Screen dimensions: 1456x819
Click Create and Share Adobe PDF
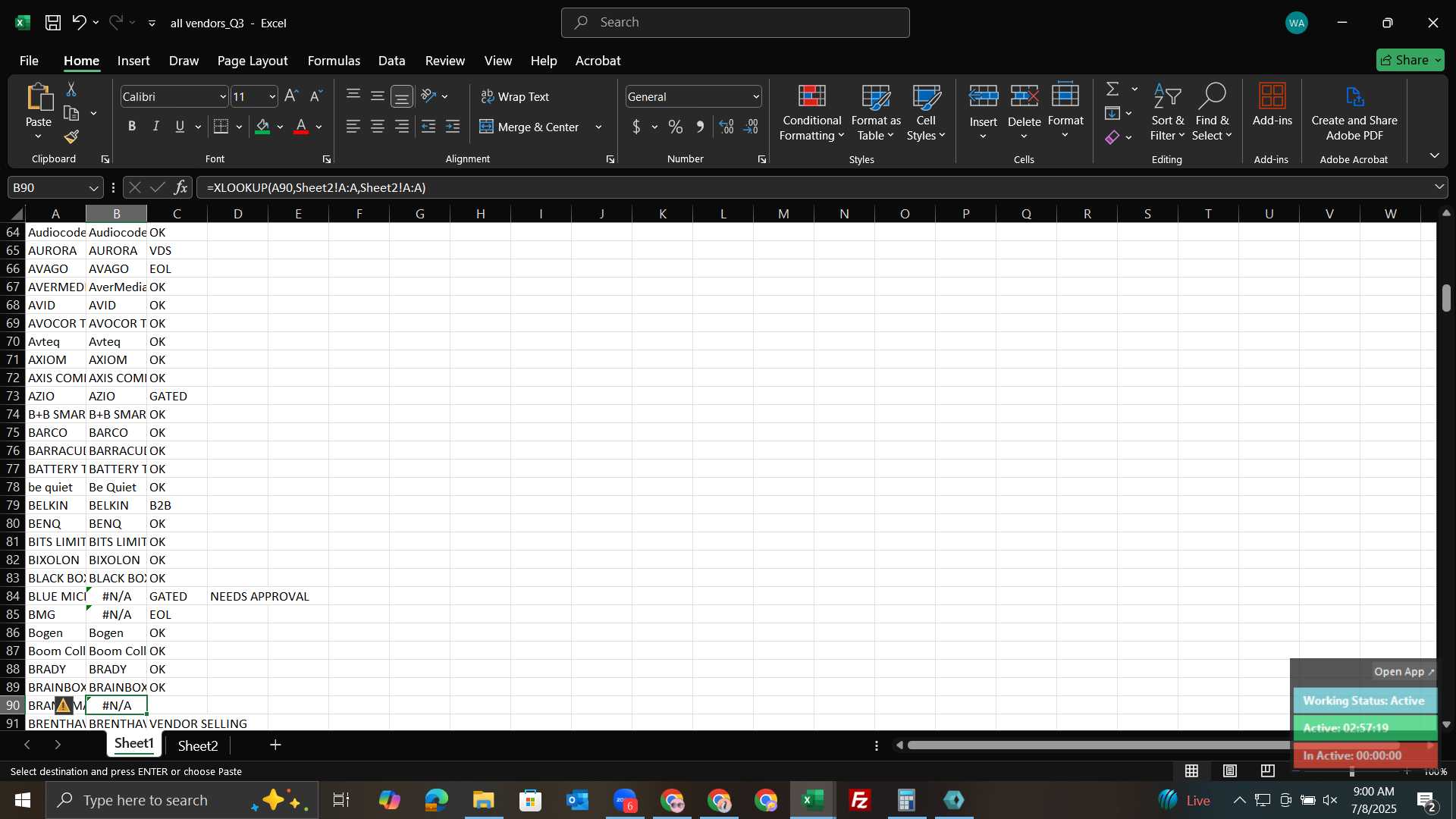point(1354,112)
